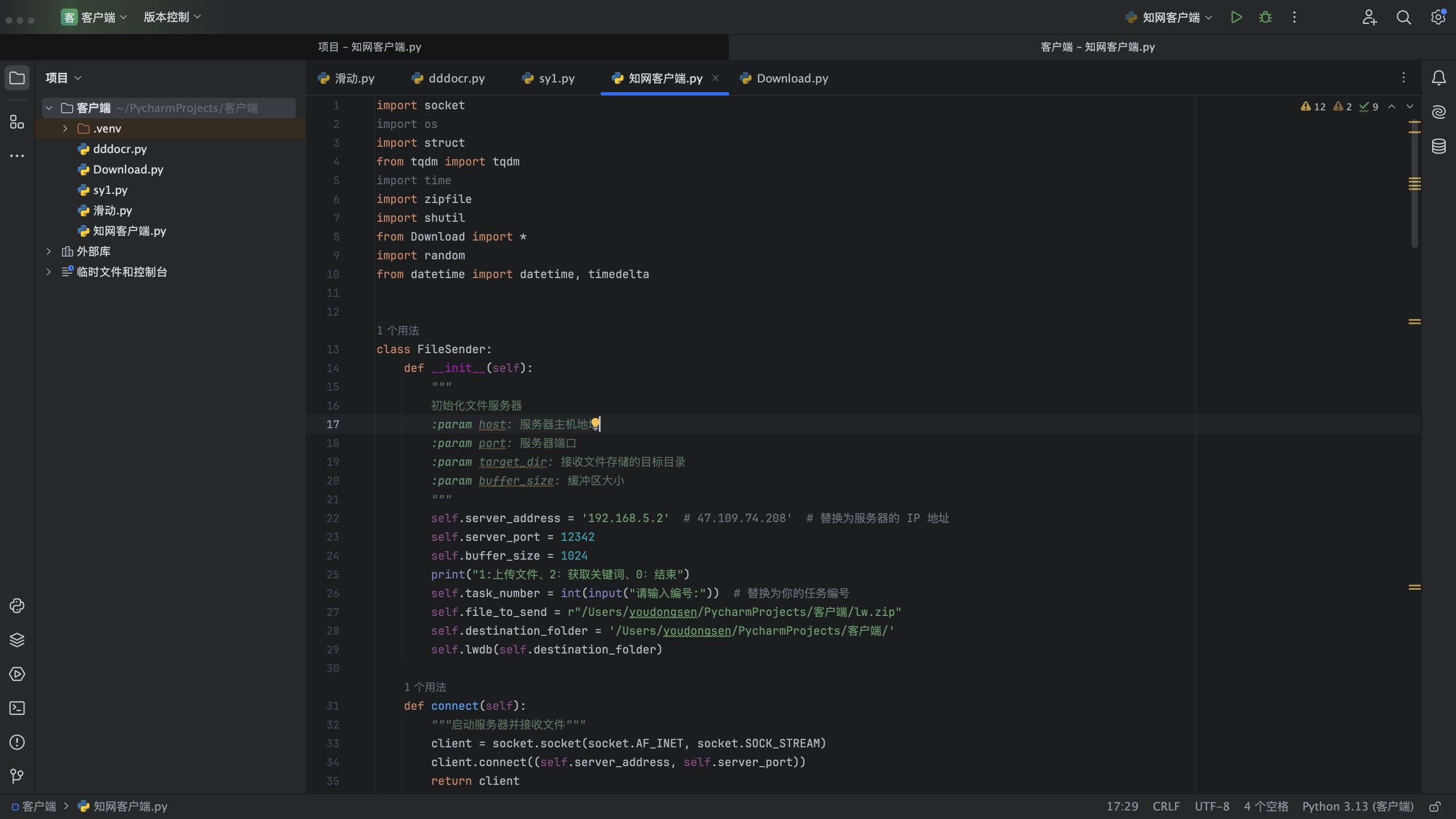Debug the 知网客户端 configuration
This screenshot has height=819, width=1456.
tap(1265, 17)
